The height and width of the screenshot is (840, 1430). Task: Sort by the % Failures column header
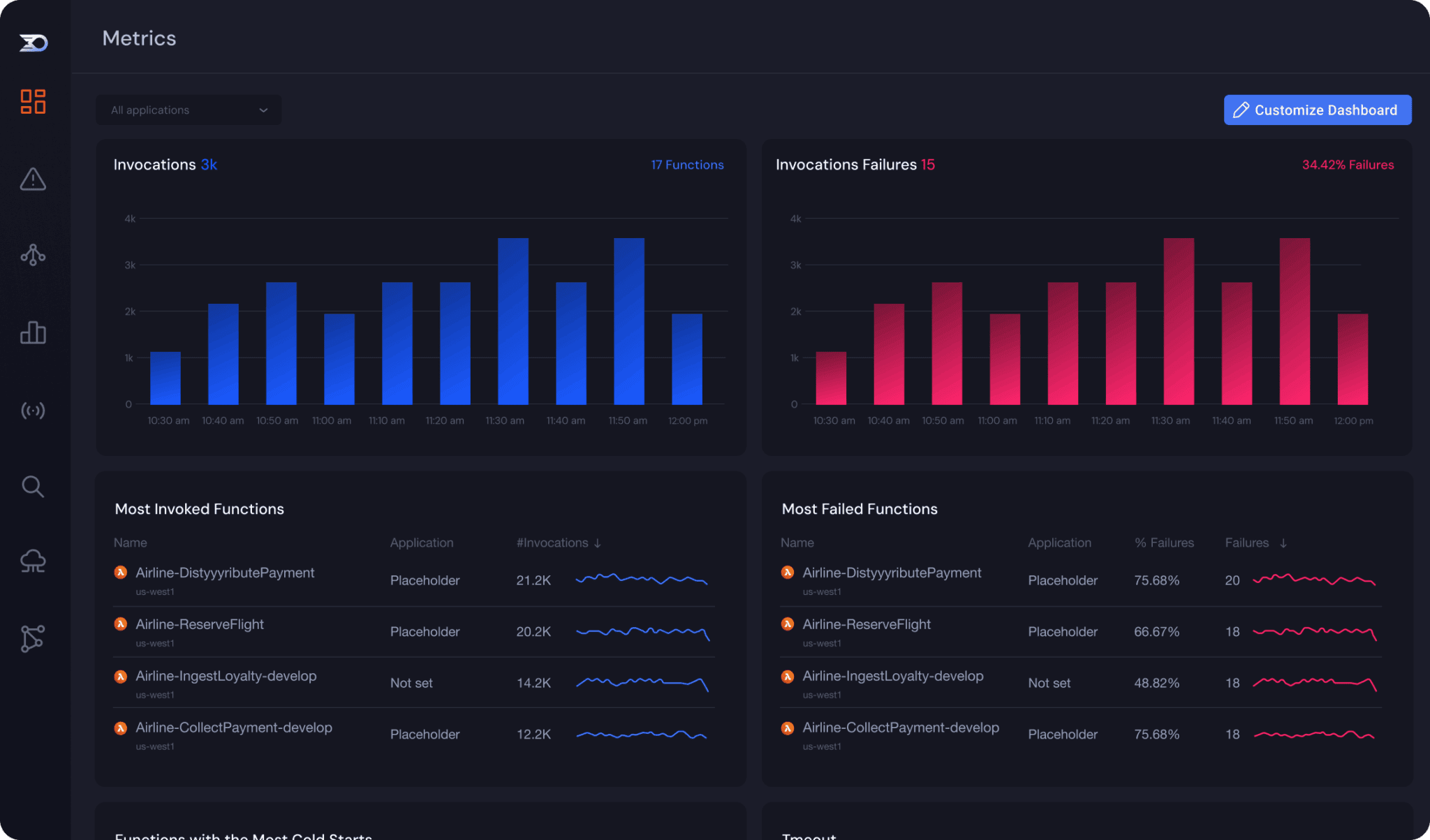click(1164, 543)
